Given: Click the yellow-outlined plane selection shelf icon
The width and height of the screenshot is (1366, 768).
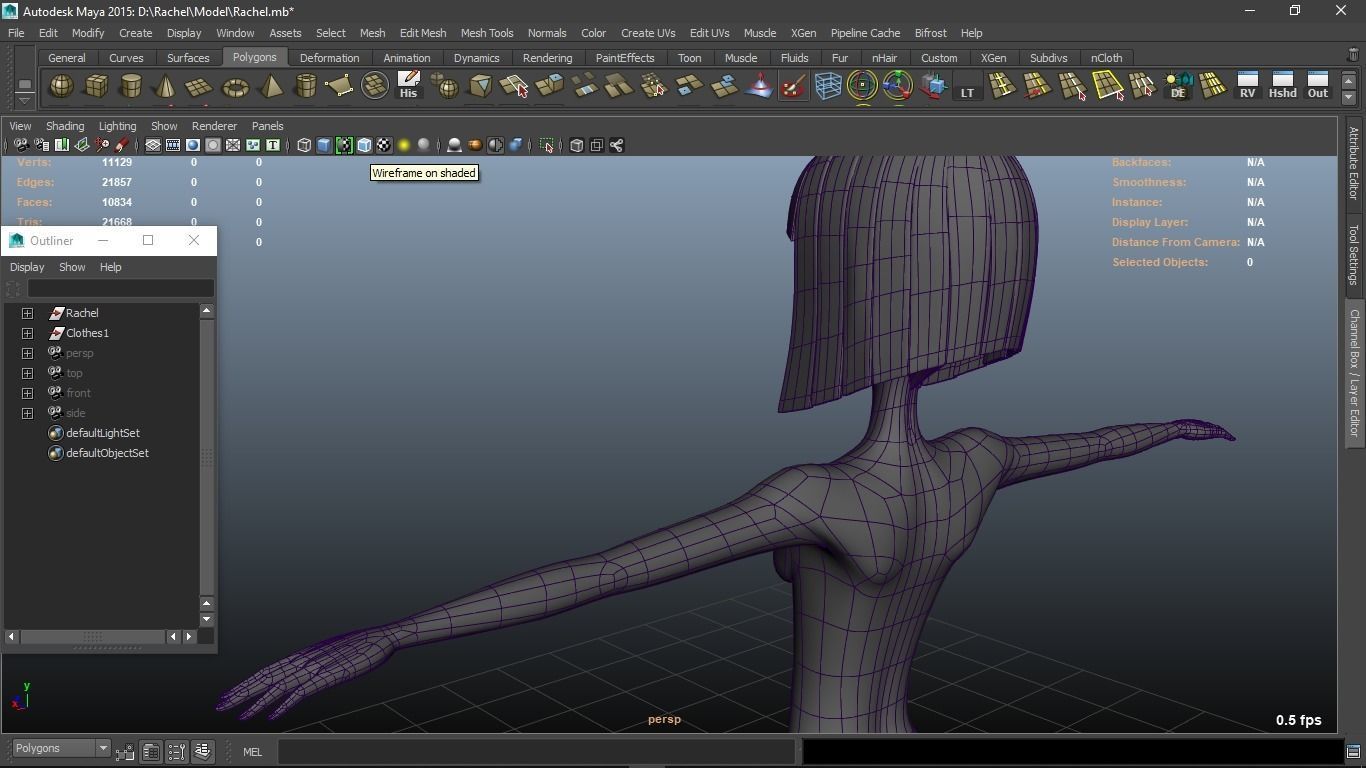Looking at the screenshot, I should (x=1108, y=87).
